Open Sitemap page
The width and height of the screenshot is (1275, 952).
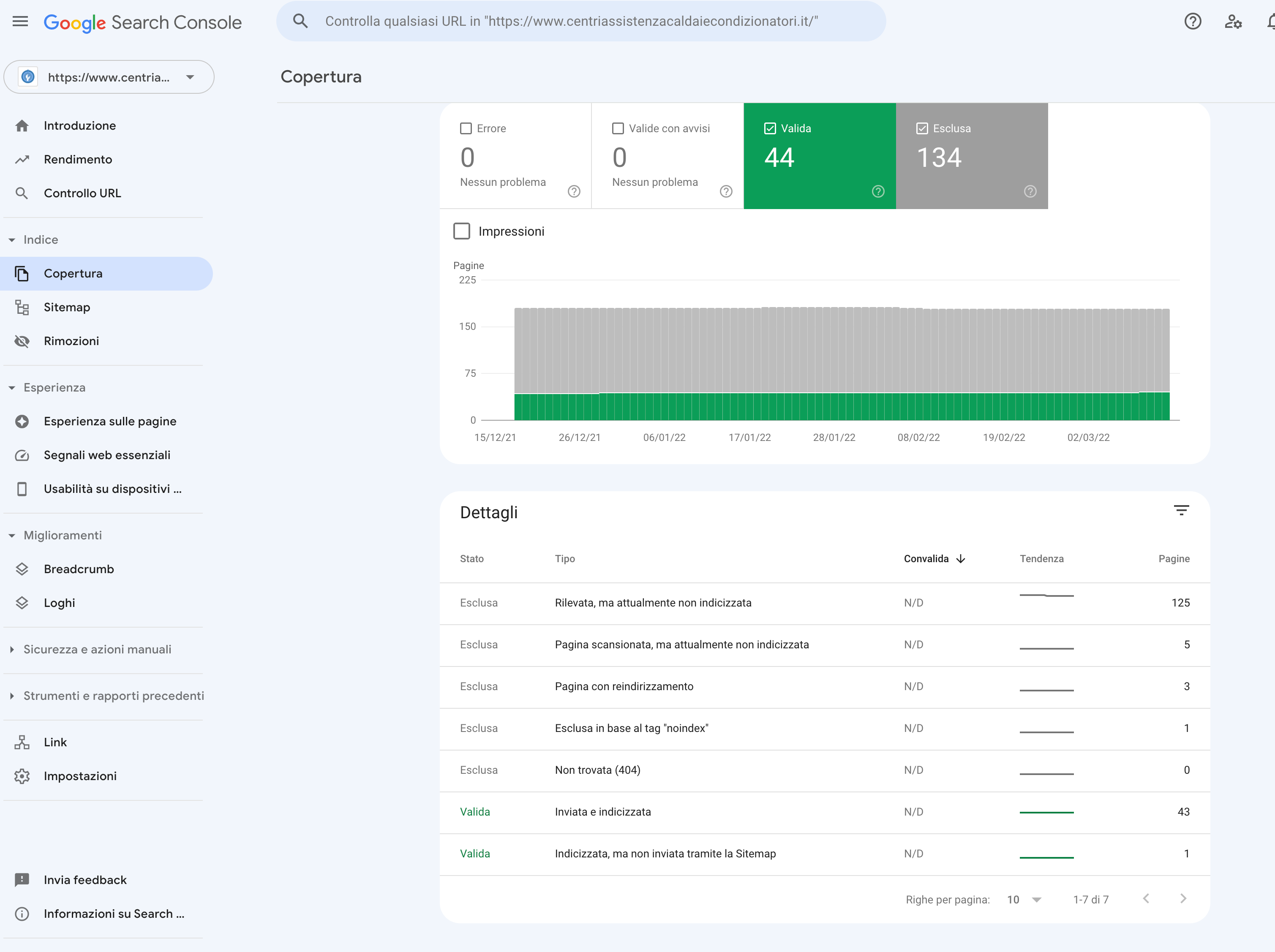point(67,307)
